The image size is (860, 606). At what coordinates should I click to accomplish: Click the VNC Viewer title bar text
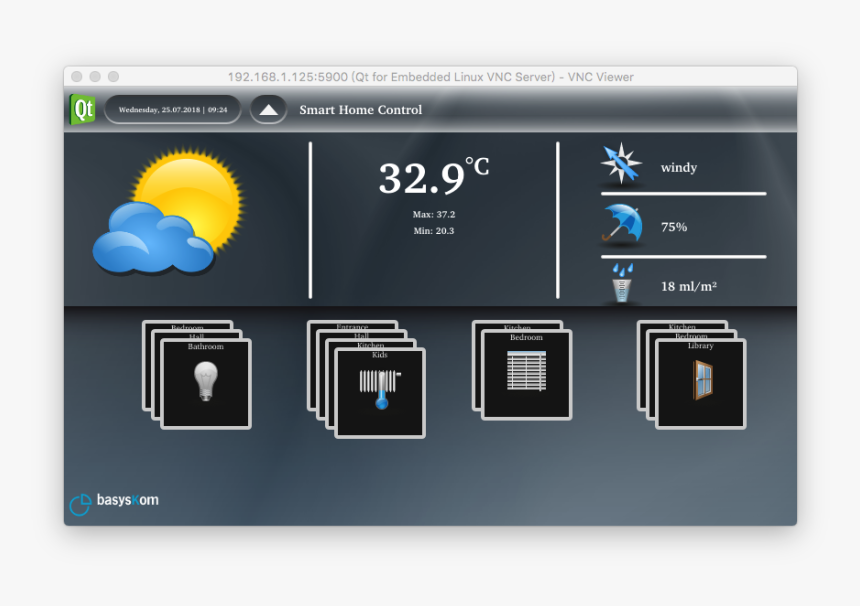tap(430, 76)
